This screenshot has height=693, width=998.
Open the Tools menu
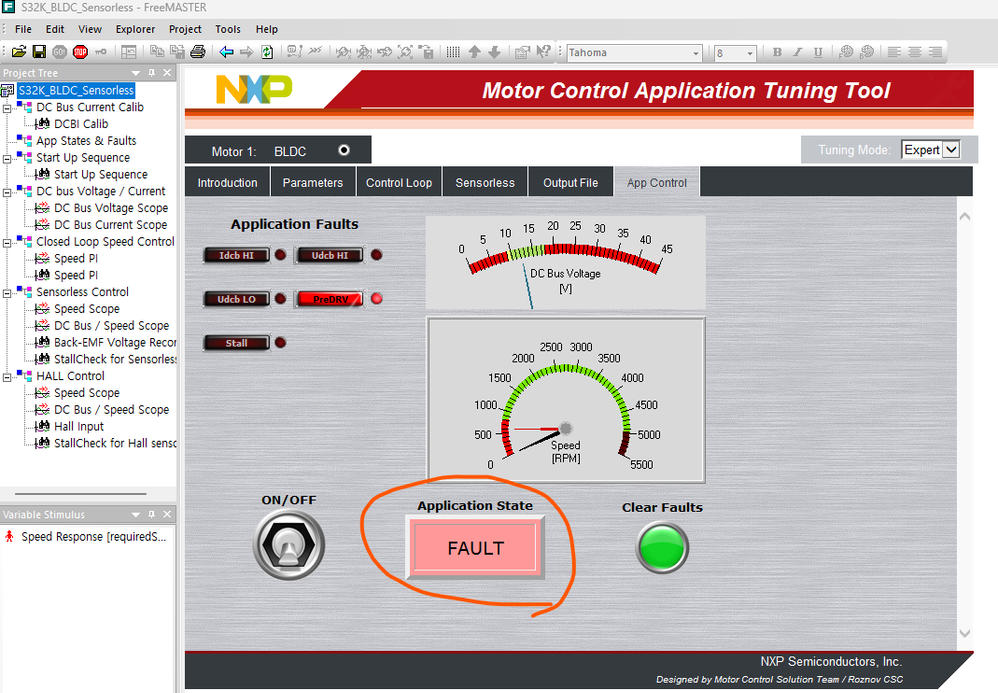[228, 29]
